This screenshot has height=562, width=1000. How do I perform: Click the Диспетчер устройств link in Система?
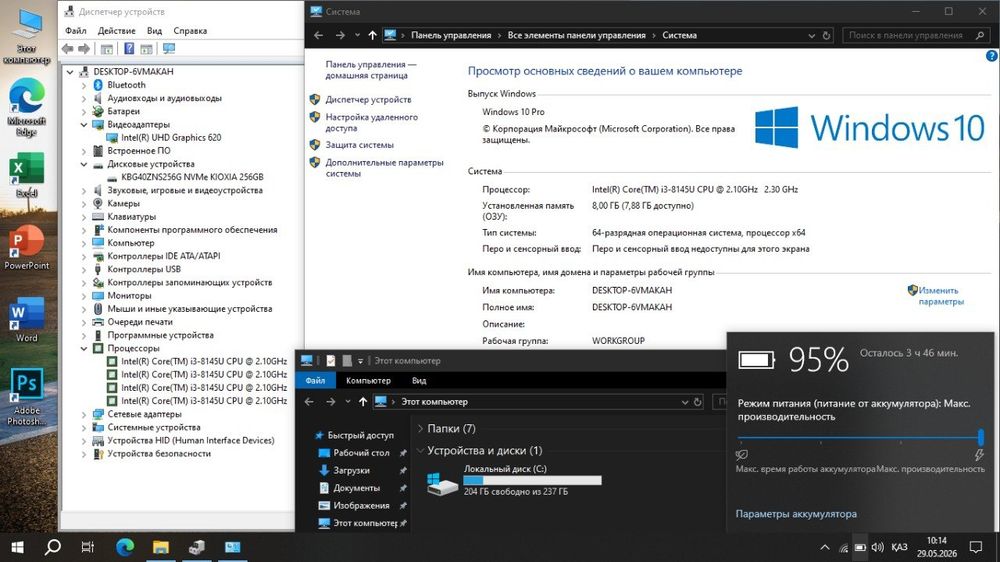368,100
